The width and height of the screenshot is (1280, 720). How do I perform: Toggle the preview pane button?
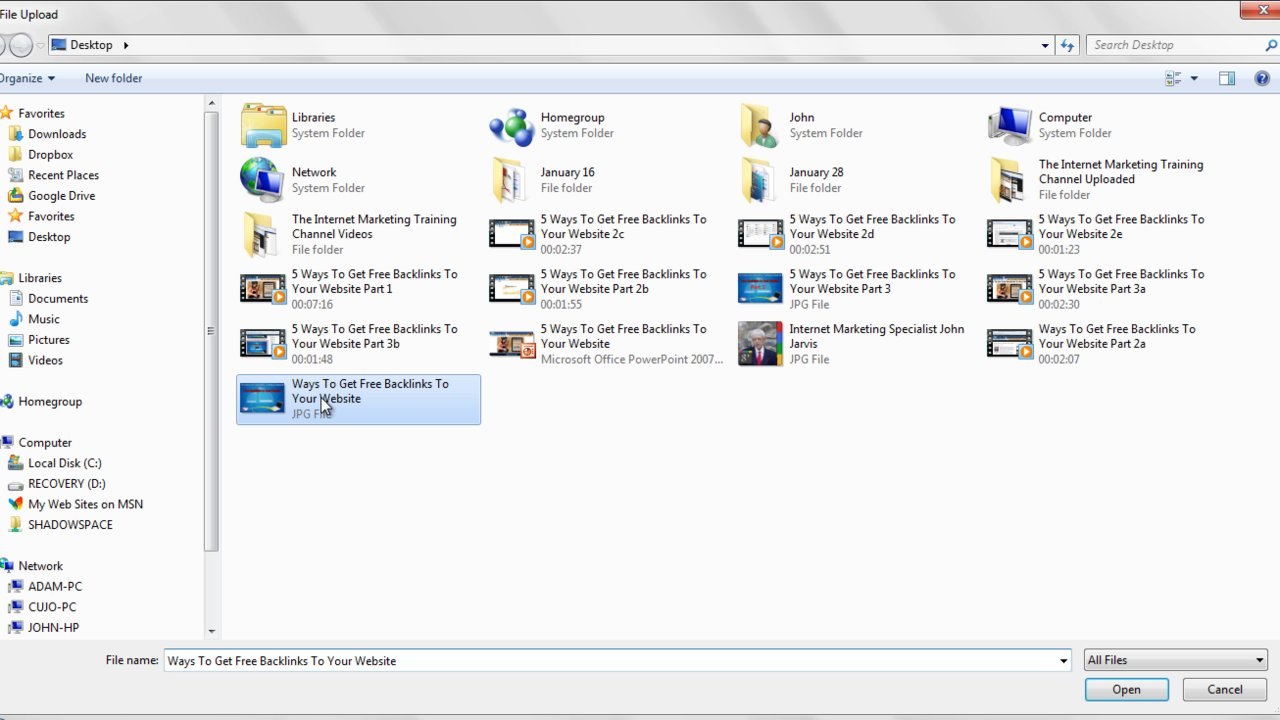click(1227, 78)
